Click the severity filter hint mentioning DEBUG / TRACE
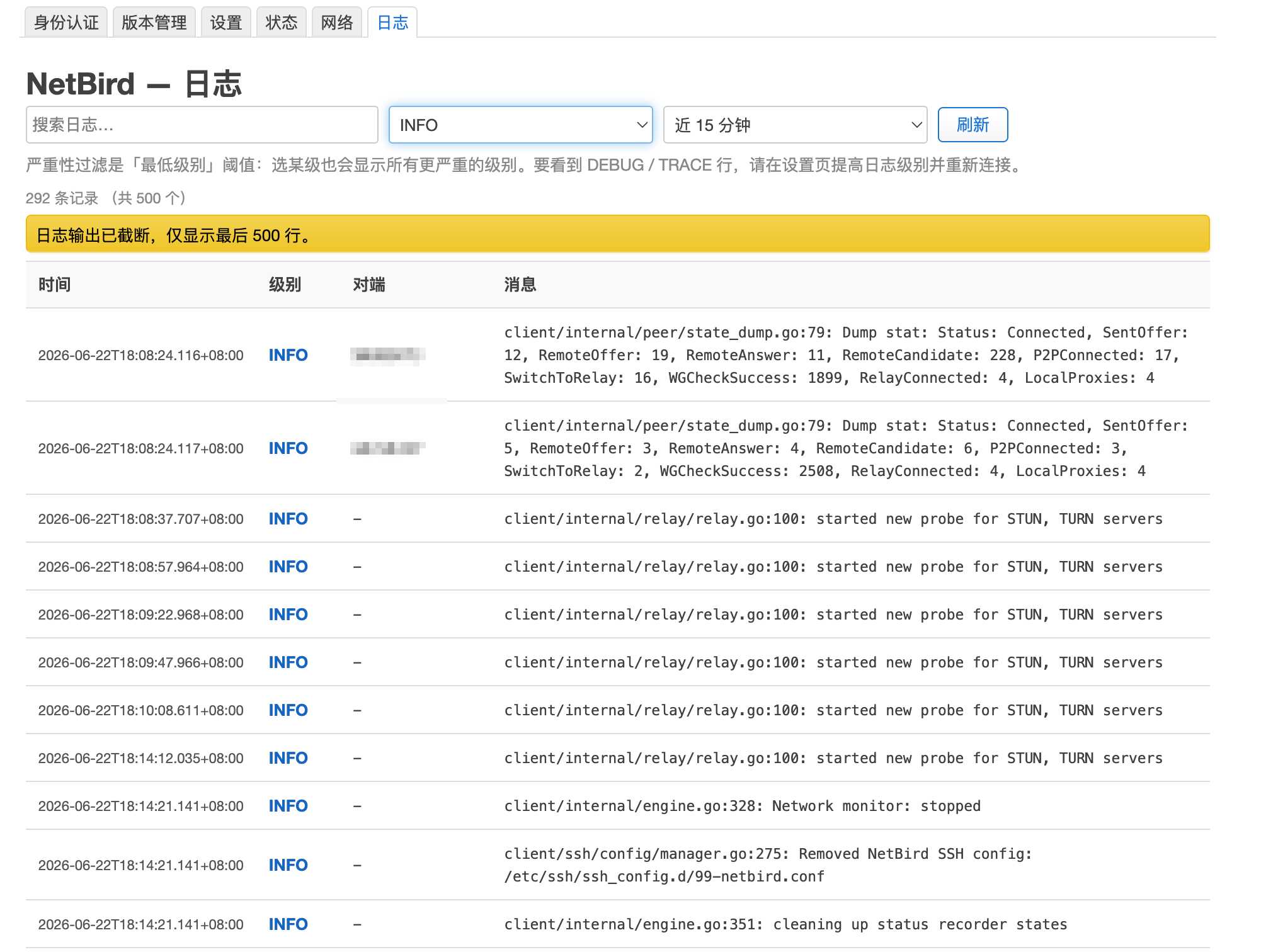Screen dimensions: 1261x952 (x=525, y=165)
